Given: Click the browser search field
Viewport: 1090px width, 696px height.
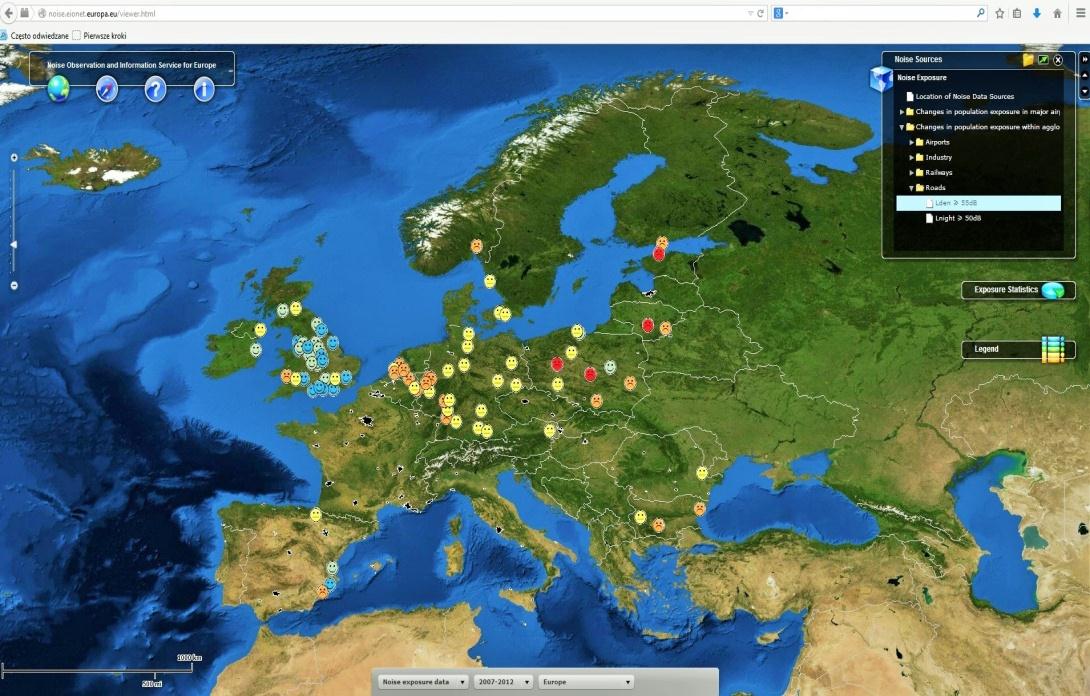Looking at the screenshot, I should click(x=879, y=13).
